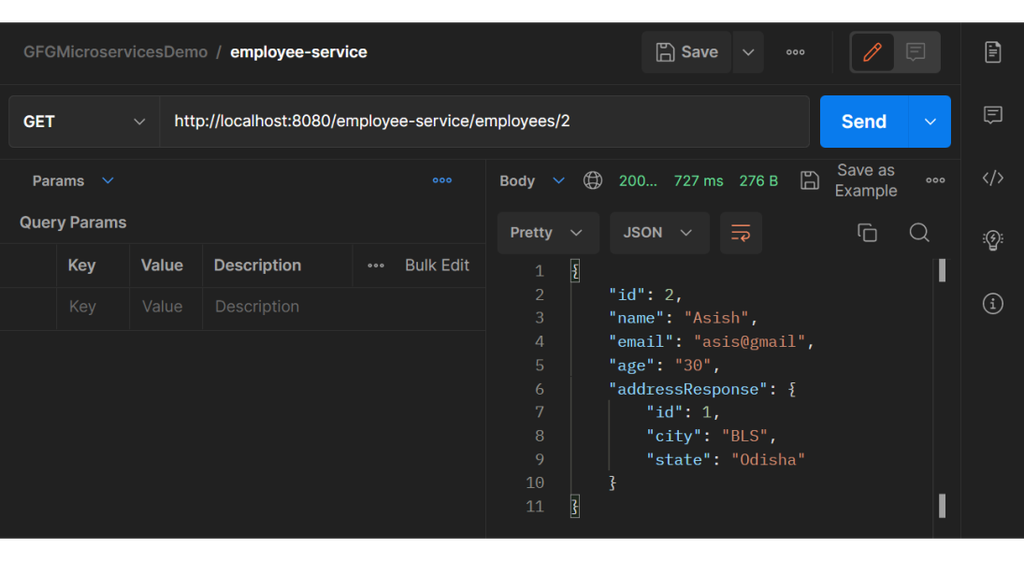This screenshot has height=561, width=1024.
Task: Switch to comment mode toggle
Action: pyautogui.click(x=916, y=53)
